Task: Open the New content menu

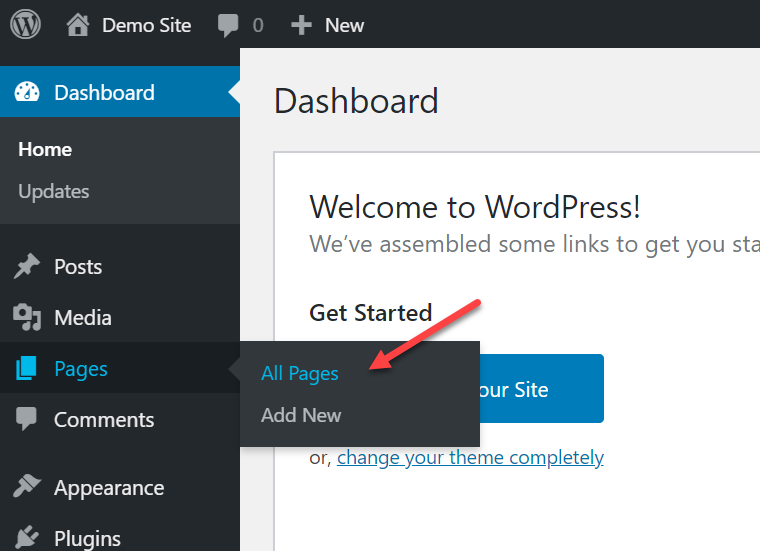Action: [344, 25]
